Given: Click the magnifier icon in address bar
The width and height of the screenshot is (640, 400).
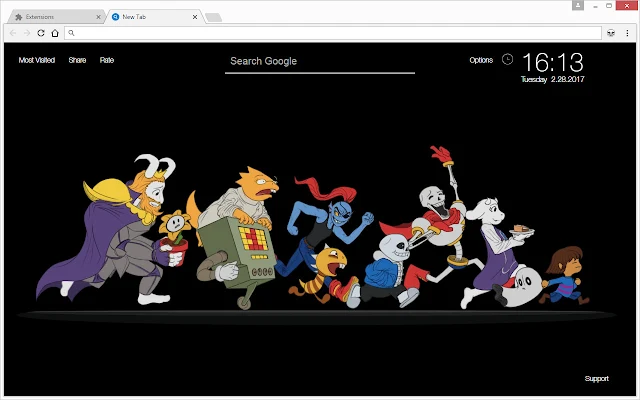Looking at the screenshot, I should coord(71,33).
